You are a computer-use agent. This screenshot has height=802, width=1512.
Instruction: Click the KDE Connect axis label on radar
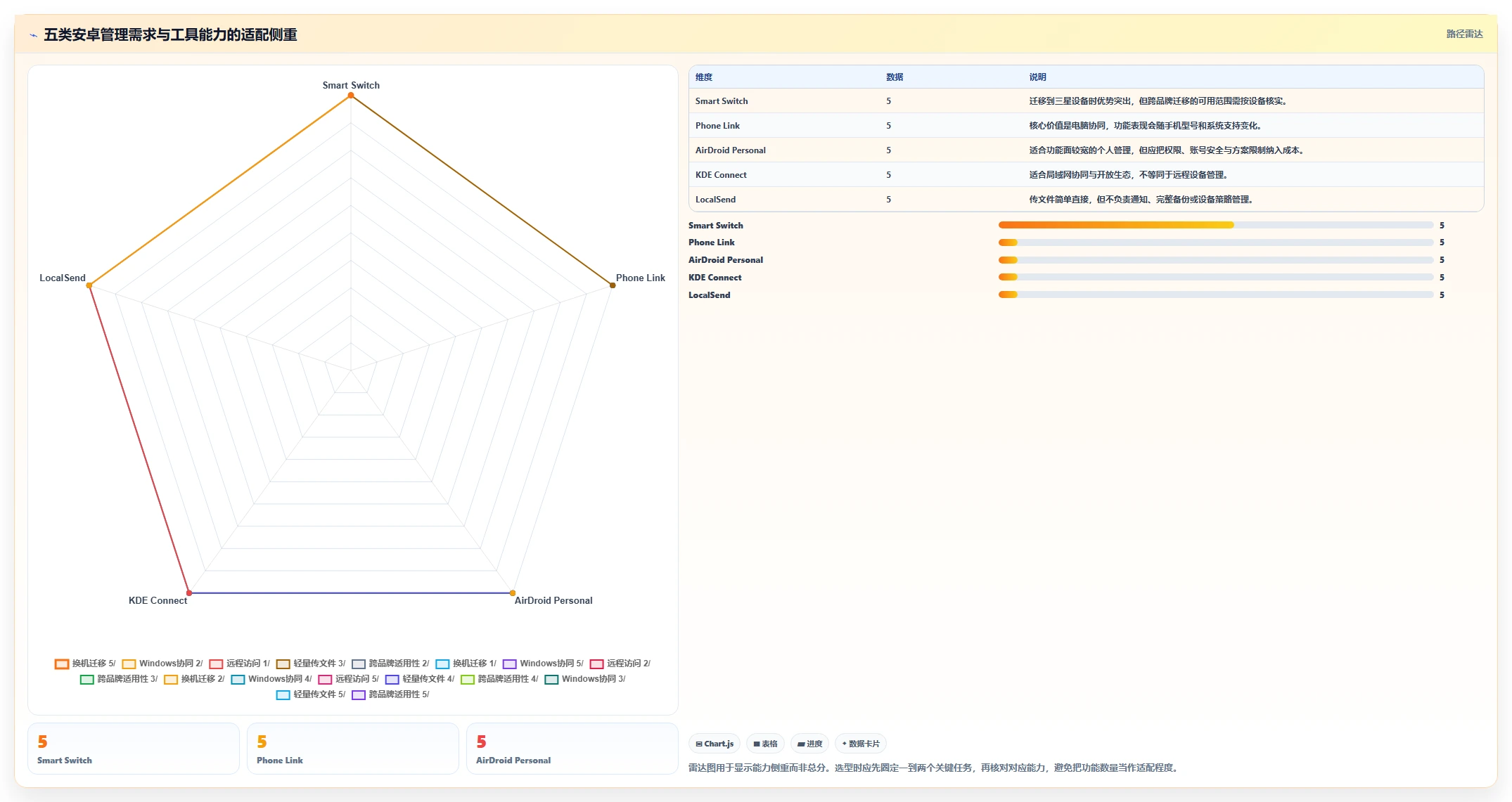pos(158,600)
